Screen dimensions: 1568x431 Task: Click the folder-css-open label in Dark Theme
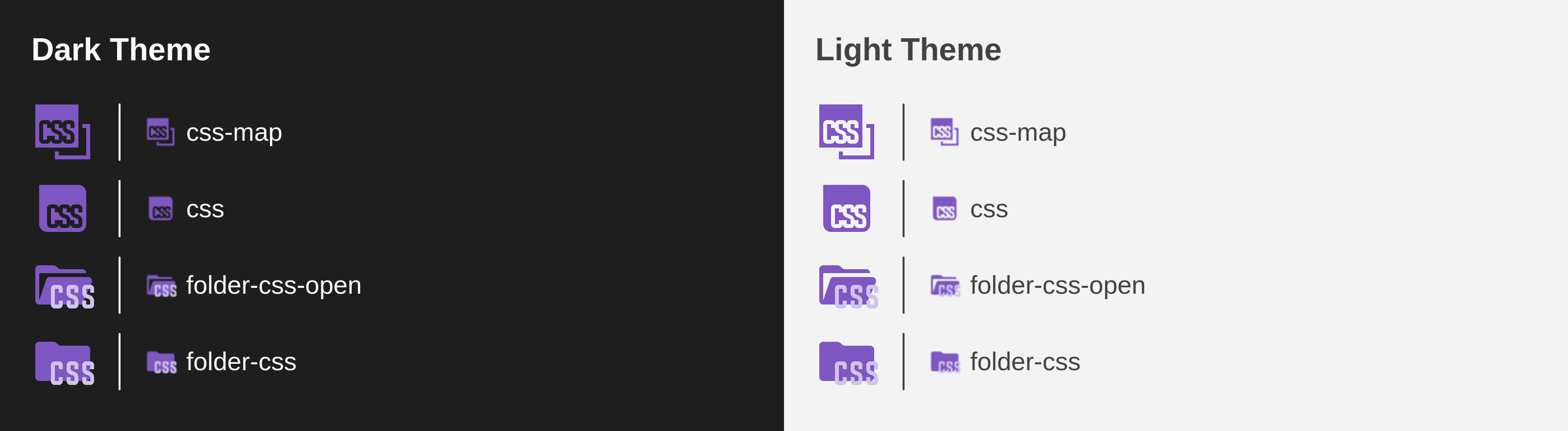274,285
